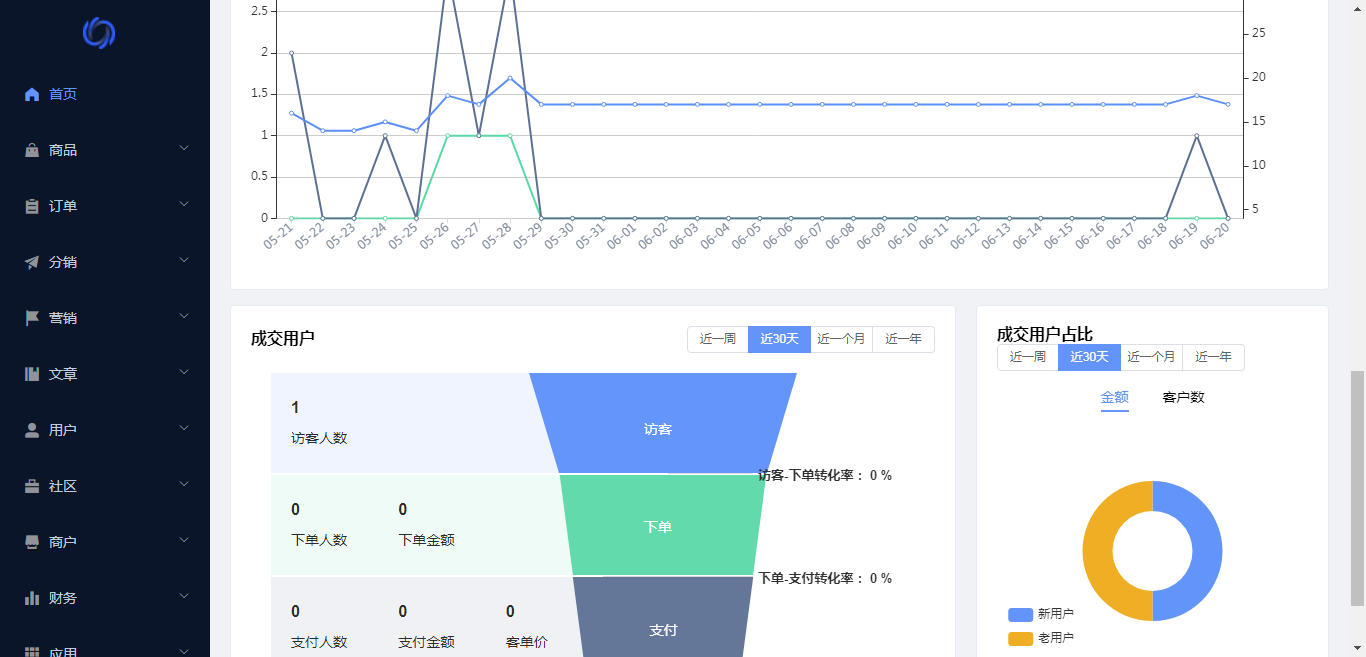Click the 06-19 data point peak

[x=1196, y=135]
